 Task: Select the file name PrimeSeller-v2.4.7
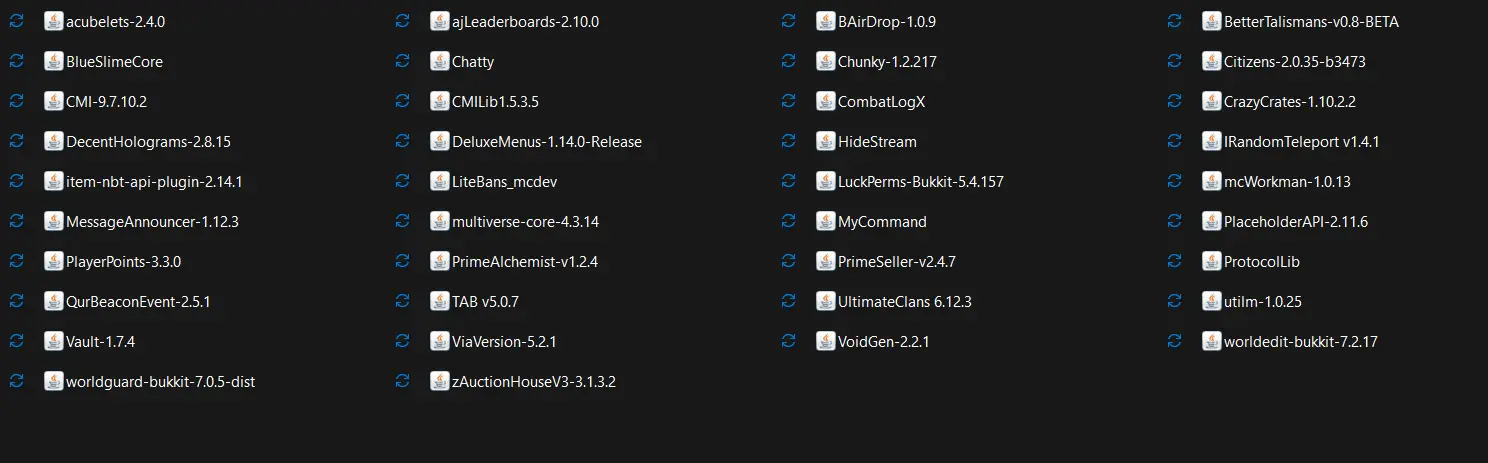pos(897,261)
